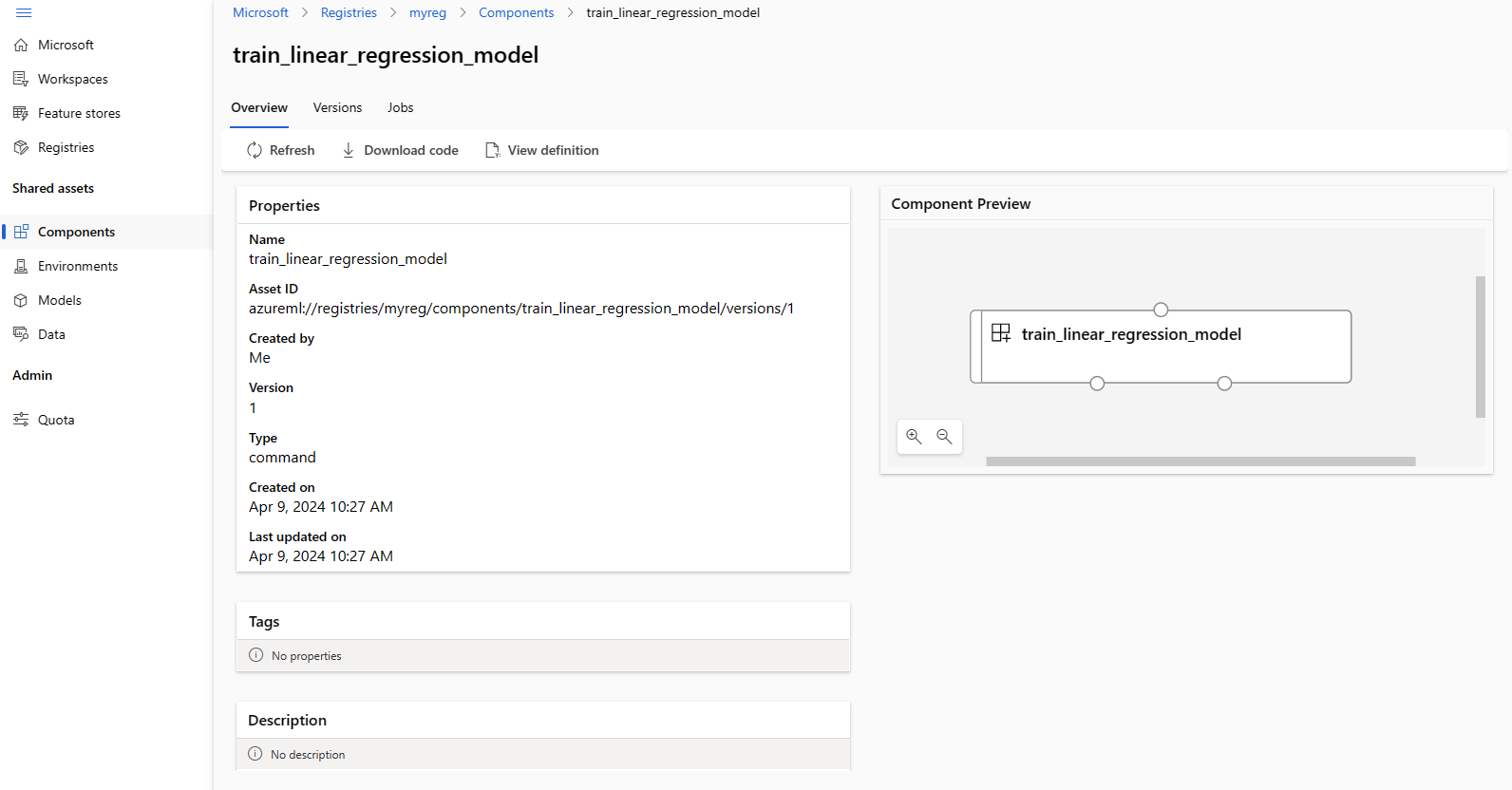Click the Refresh icon in toolbar
The height and width of the screenshot is (790, 1512).
(x=255, y=150)
